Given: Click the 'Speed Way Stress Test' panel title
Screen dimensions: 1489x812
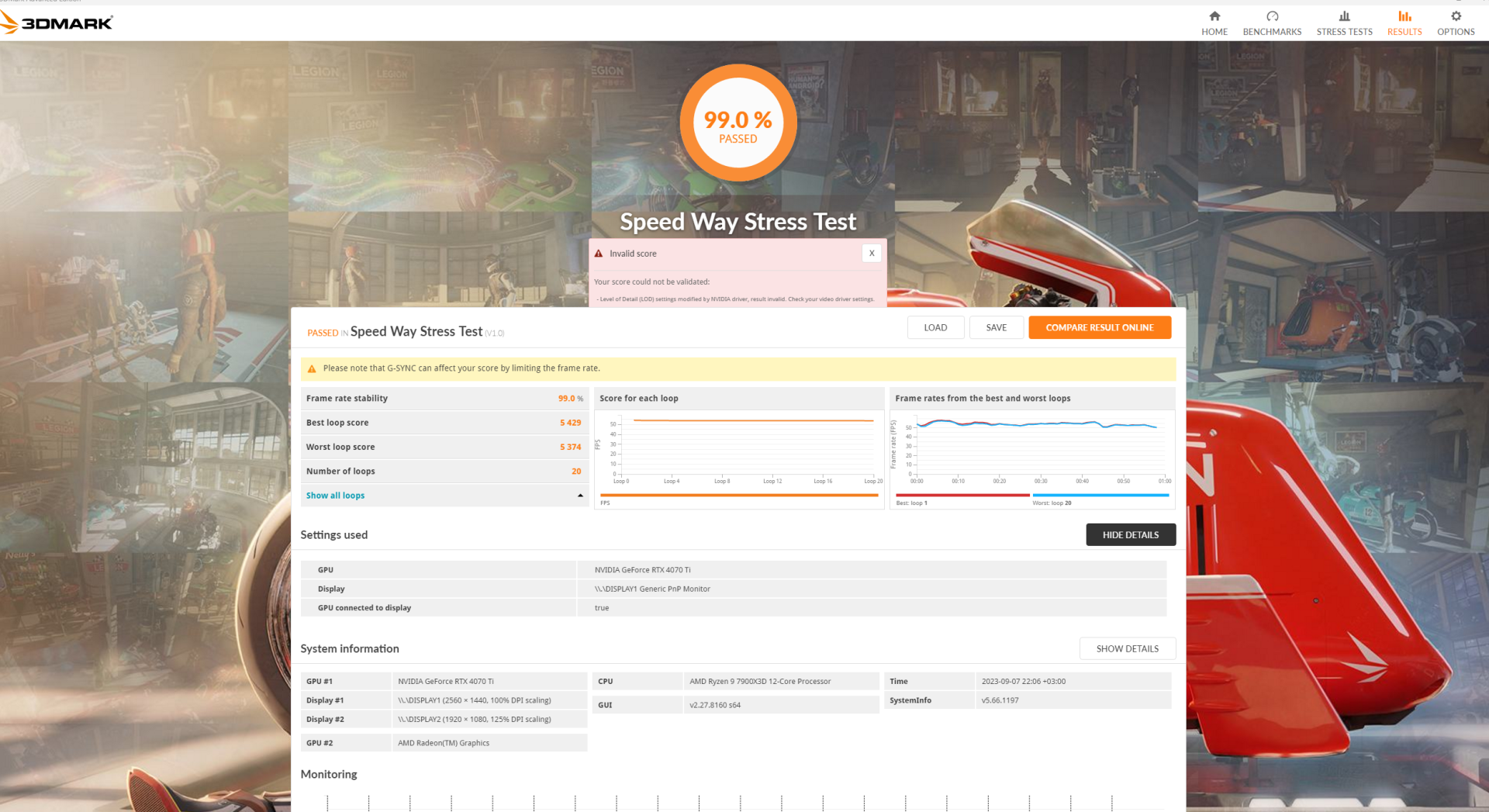Looking at the screenshot, I should [416, 331].
